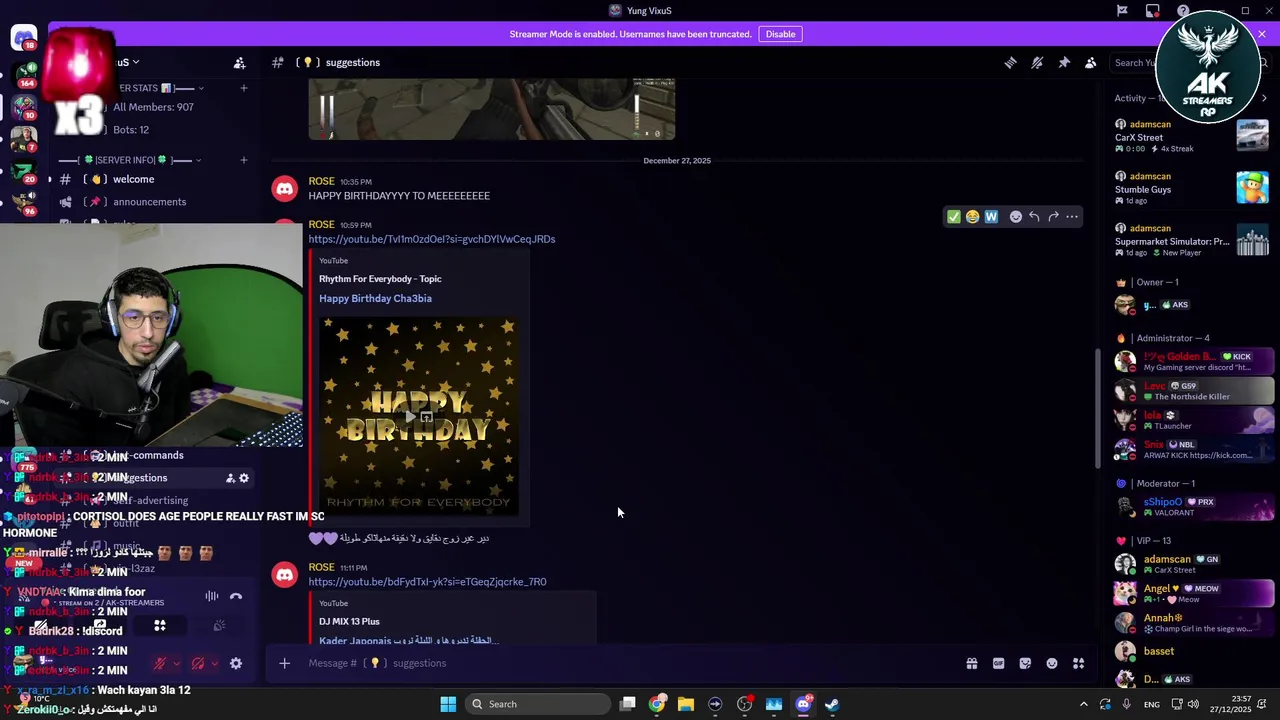Click Create Invite icon on suggestions channel
The width and height of the screenshot is (1280, 720).
[230, 478]
